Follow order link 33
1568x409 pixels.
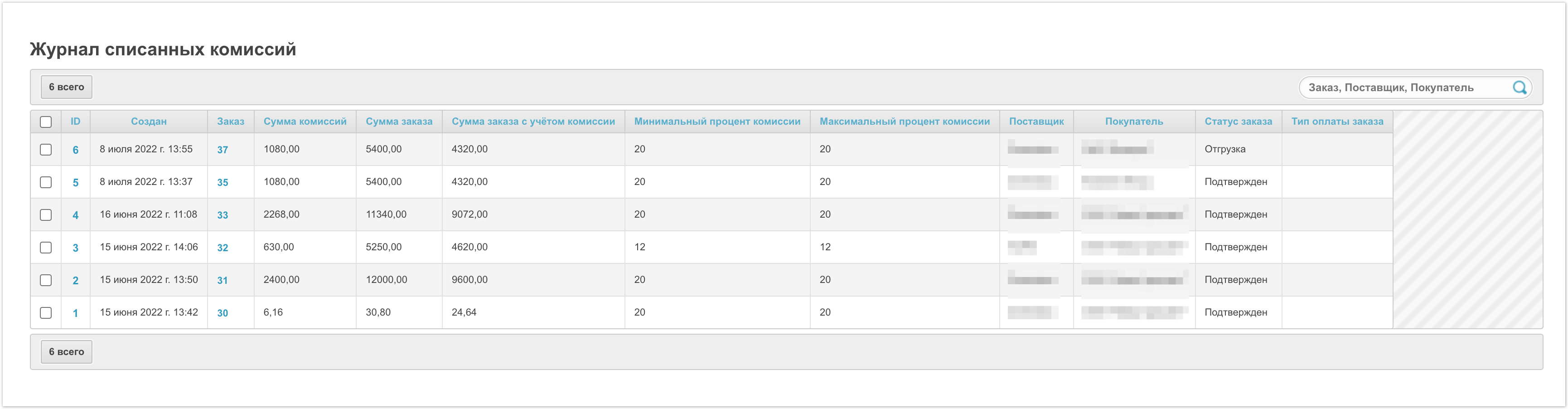click(223, 215)
